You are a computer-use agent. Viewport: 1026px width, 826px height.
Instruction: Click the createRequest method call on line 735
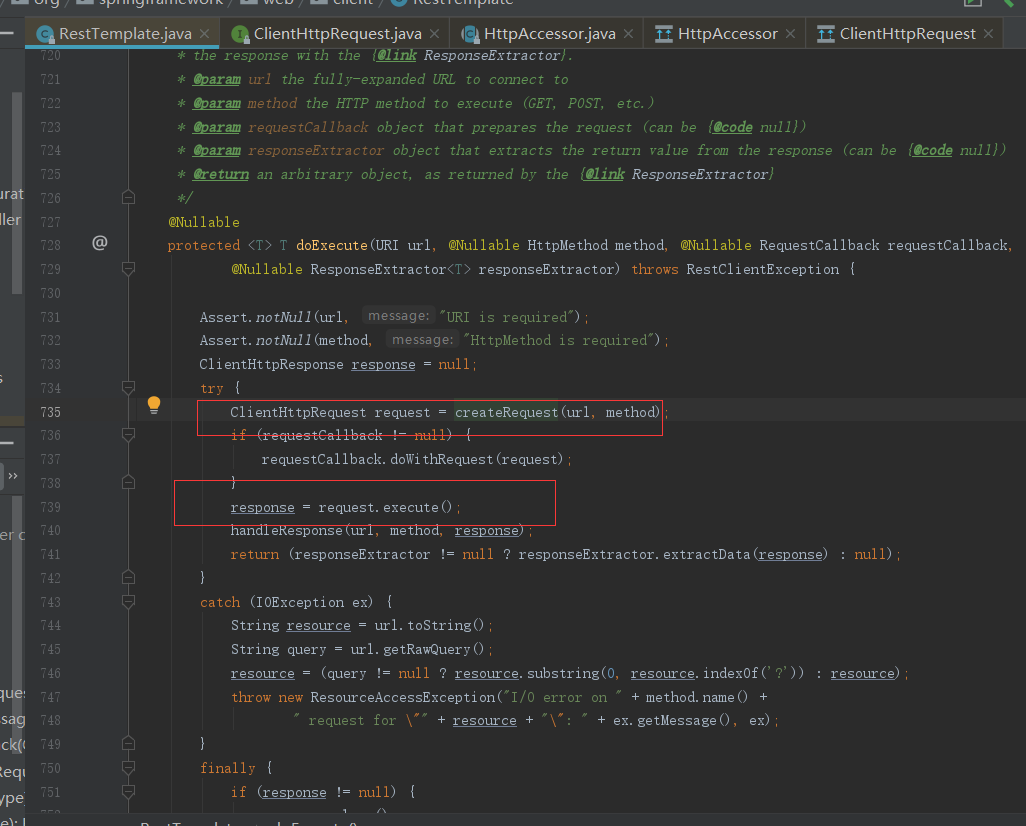click(x=506, y=412)
